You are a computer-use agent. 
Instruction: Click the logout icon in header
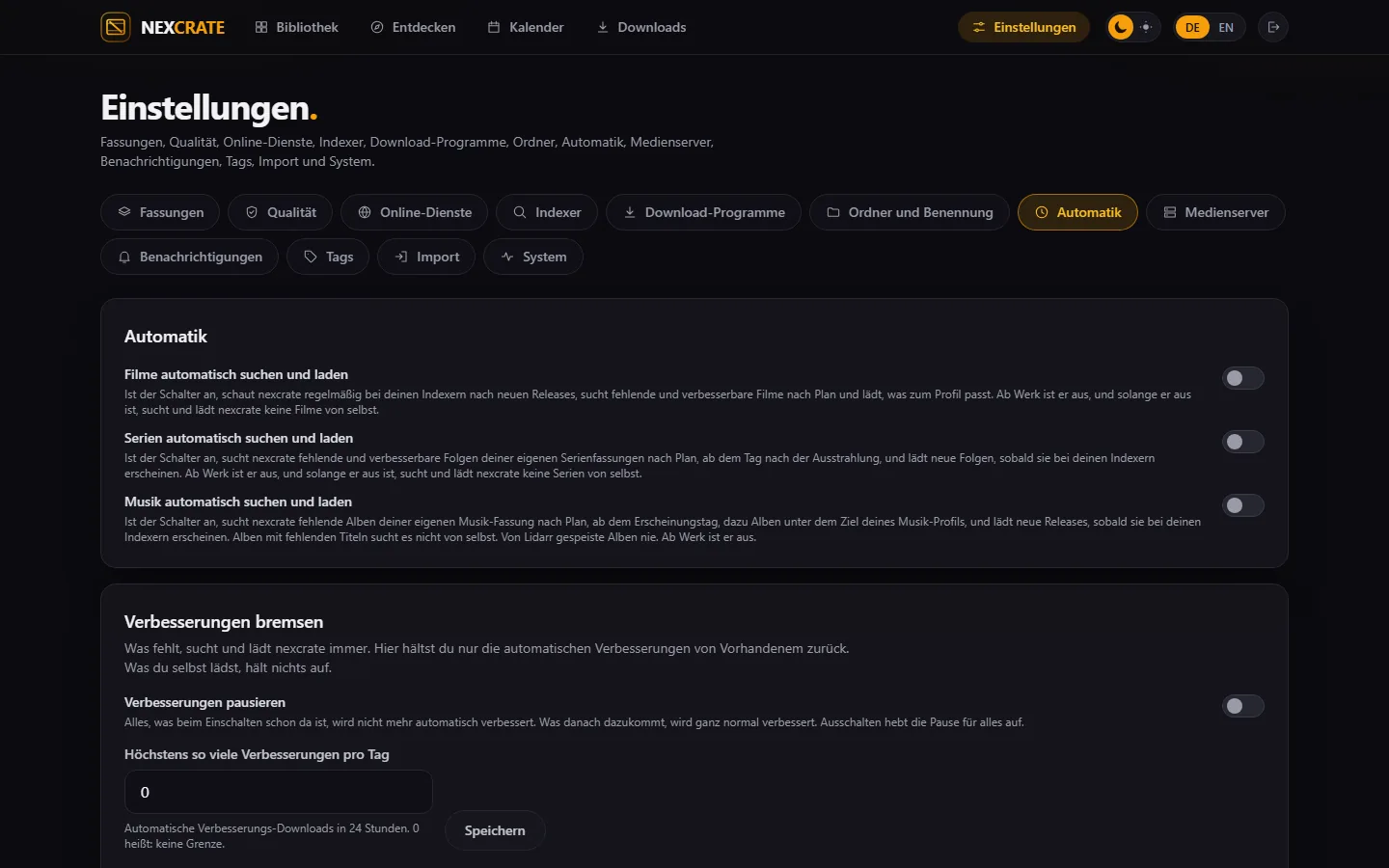(1273, 27)
